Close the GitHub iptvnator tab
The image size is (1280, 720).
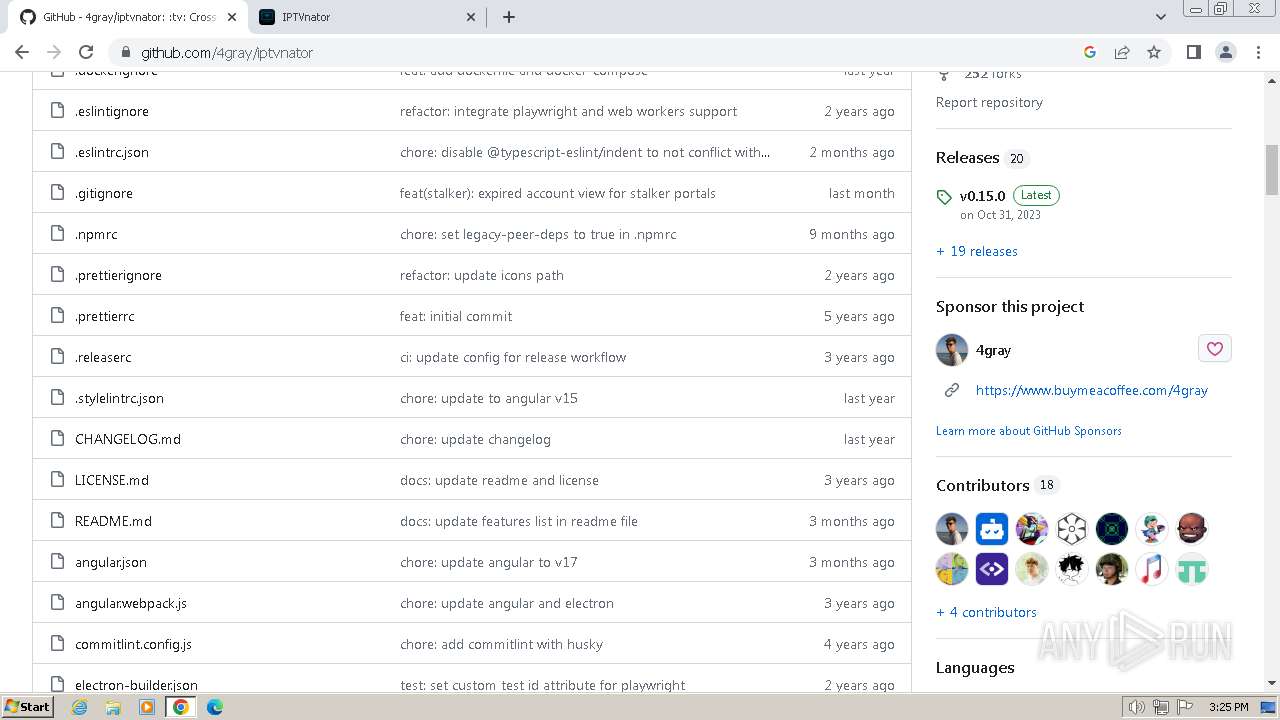tap(232, 17)
